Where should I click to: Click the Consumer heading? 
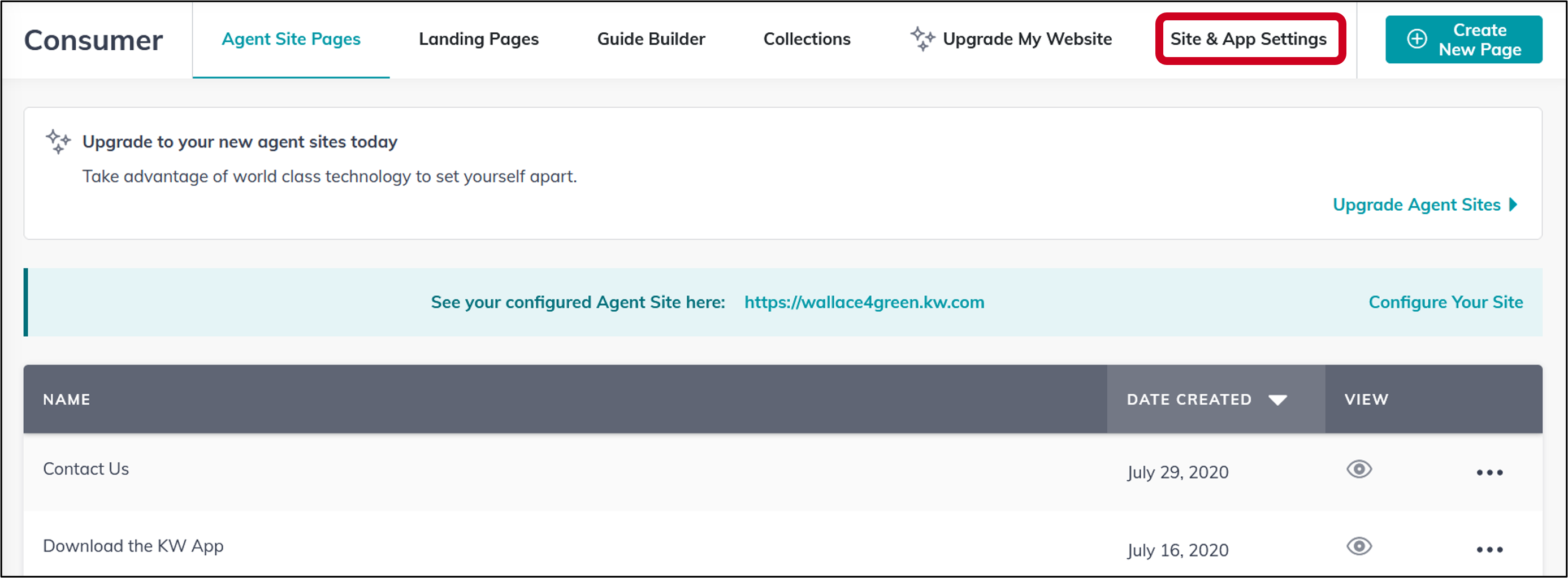coord(94,40)
